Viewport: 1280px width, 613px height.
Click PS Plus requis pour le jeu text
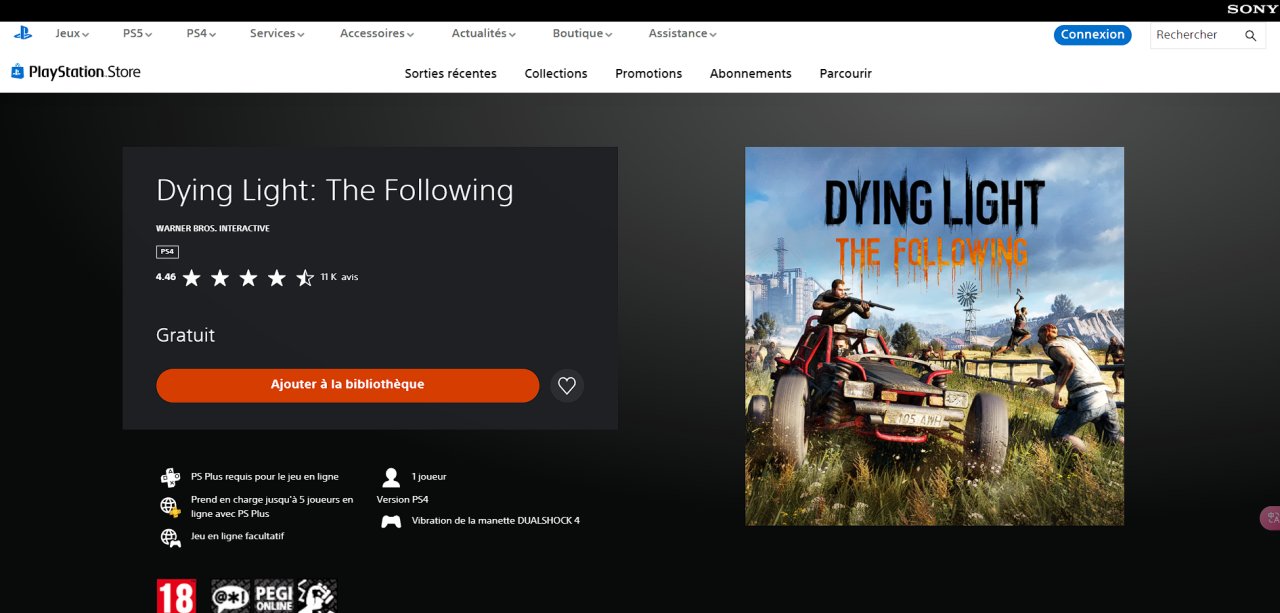[x=264, y=477]
